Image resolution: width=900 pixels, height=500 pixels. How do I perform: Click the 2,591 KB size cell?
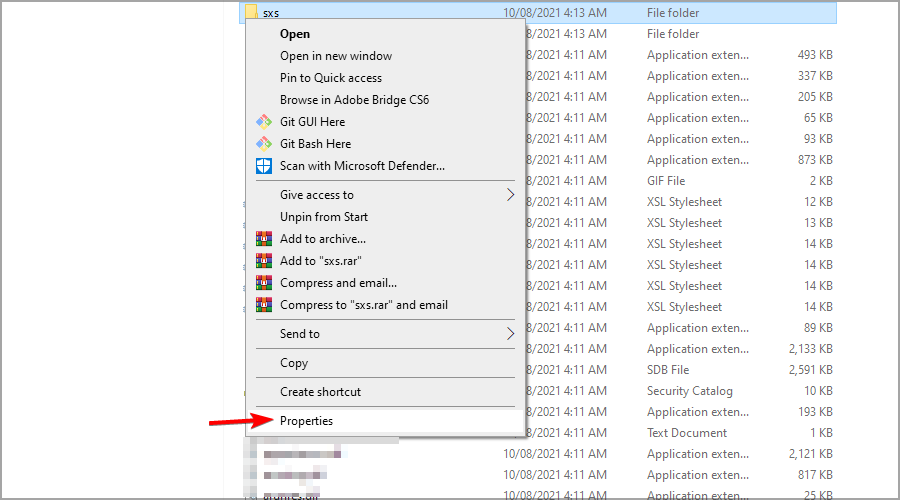(810, 370)
